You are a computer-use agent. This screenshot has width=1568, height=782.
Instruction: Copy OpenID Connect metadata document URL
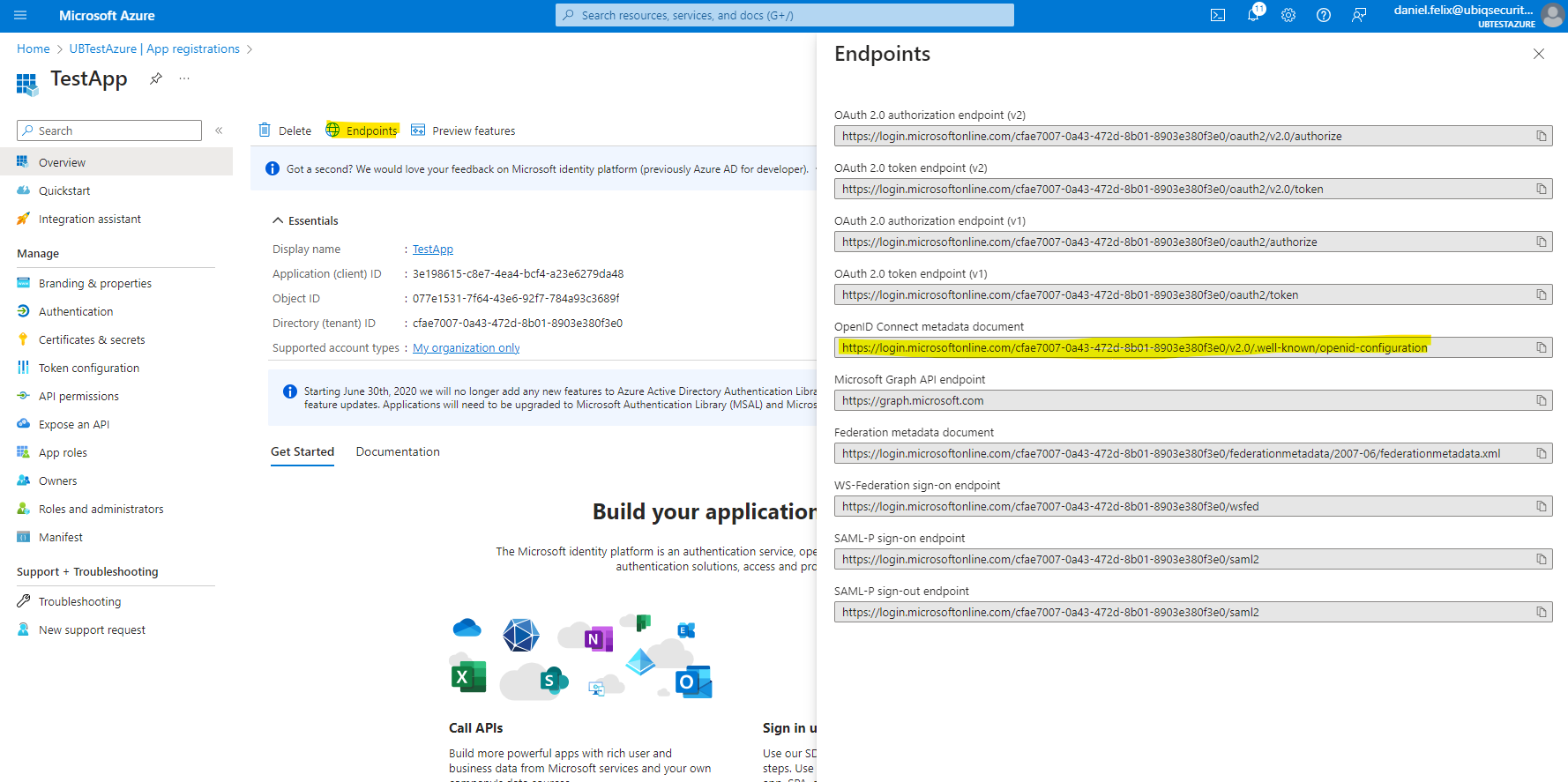pyautogui.click(x=1542, y=347)
